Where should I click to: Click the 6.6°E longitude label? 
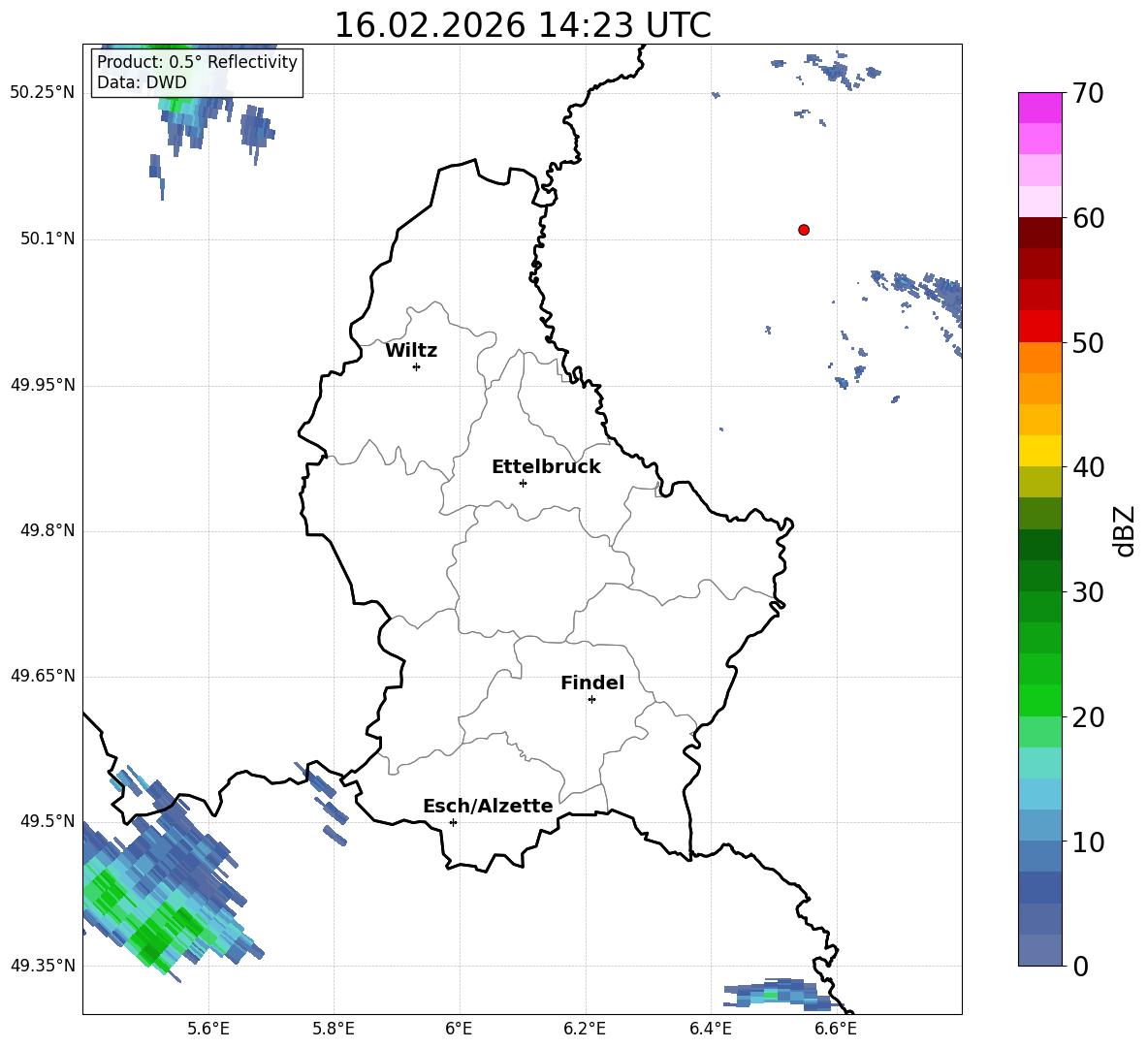(836, 1029)
